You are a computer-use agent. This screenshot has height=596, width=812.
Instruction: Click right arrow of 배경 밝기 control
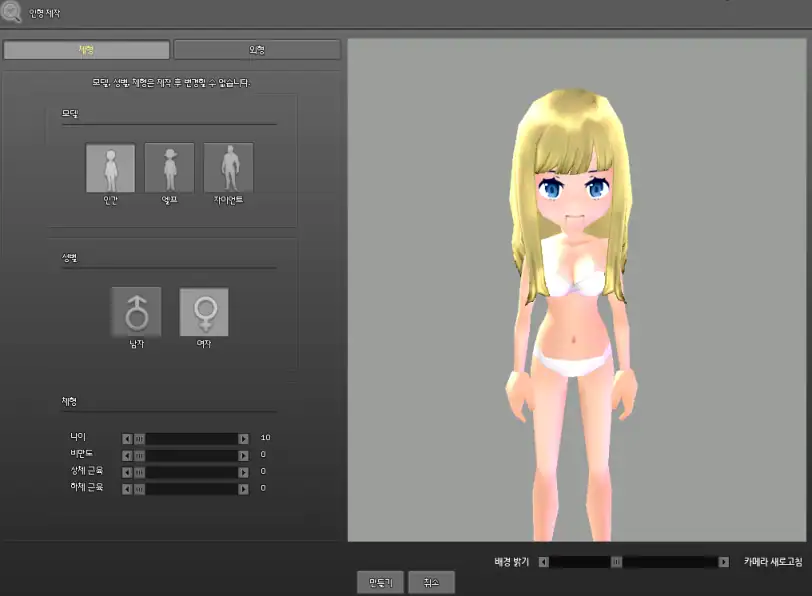coord(723,562)
